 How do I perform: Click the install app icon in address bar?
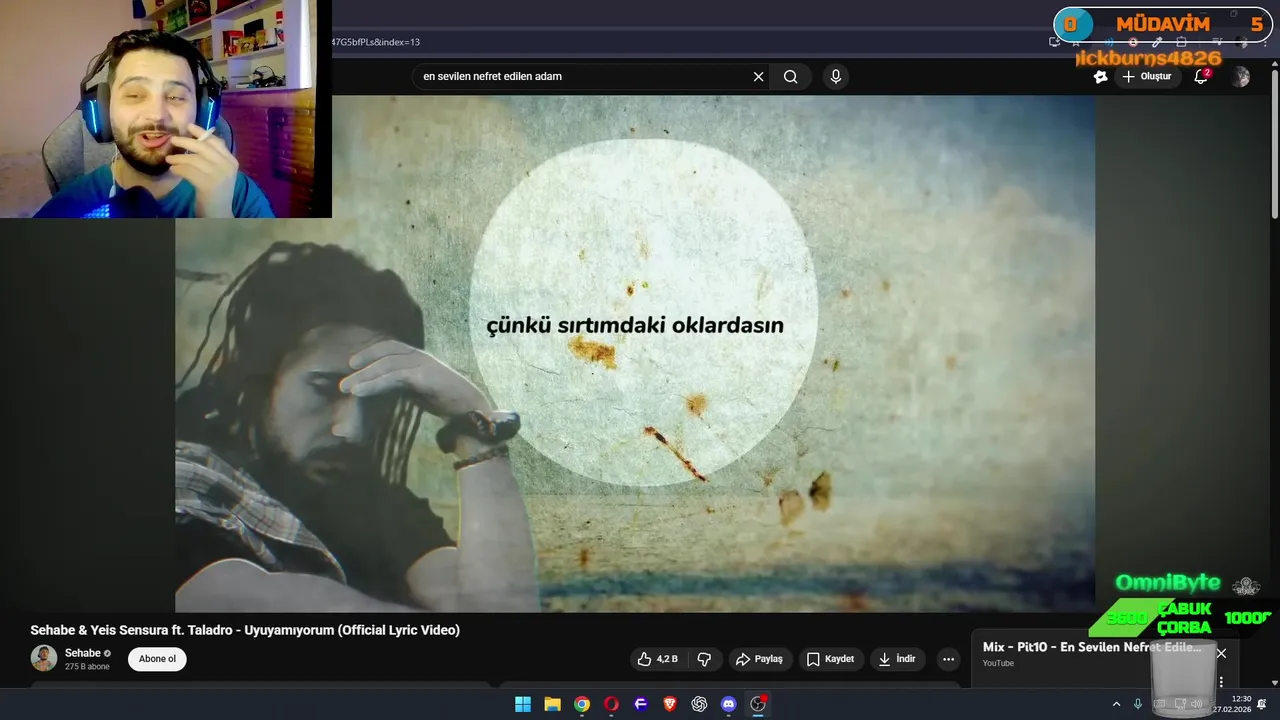(1054, 42)
